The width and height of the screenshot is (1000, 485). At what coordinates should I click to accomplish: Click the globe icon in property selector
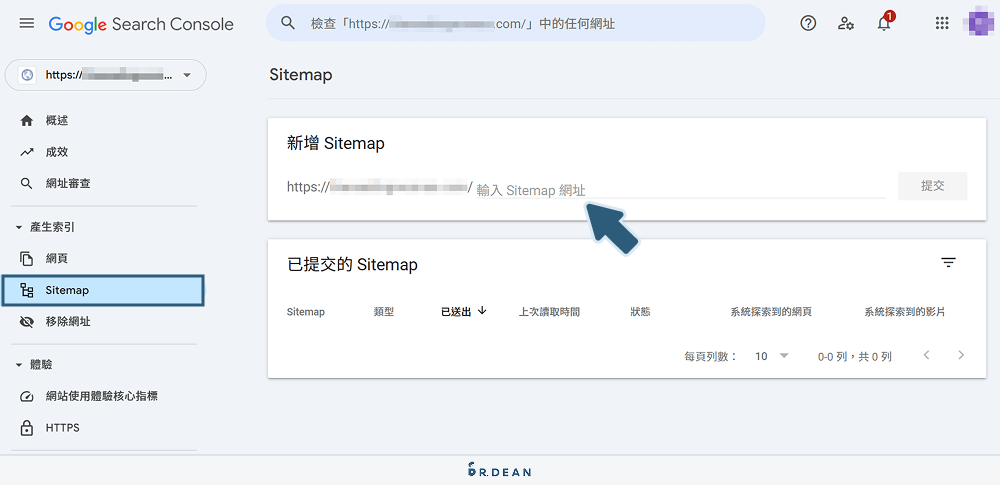point(27,75)
